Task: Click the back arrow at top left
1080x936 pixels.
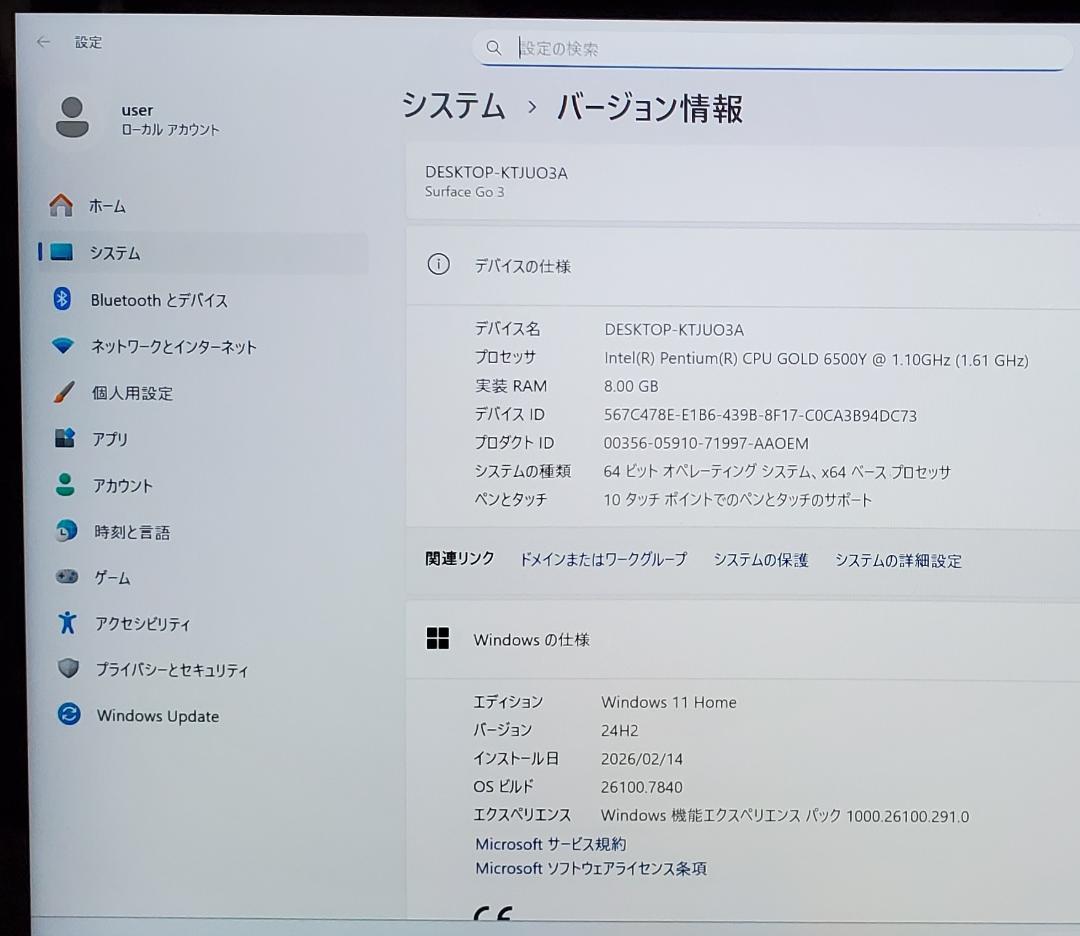Action: pyautogui.click(x=41, y=41)
